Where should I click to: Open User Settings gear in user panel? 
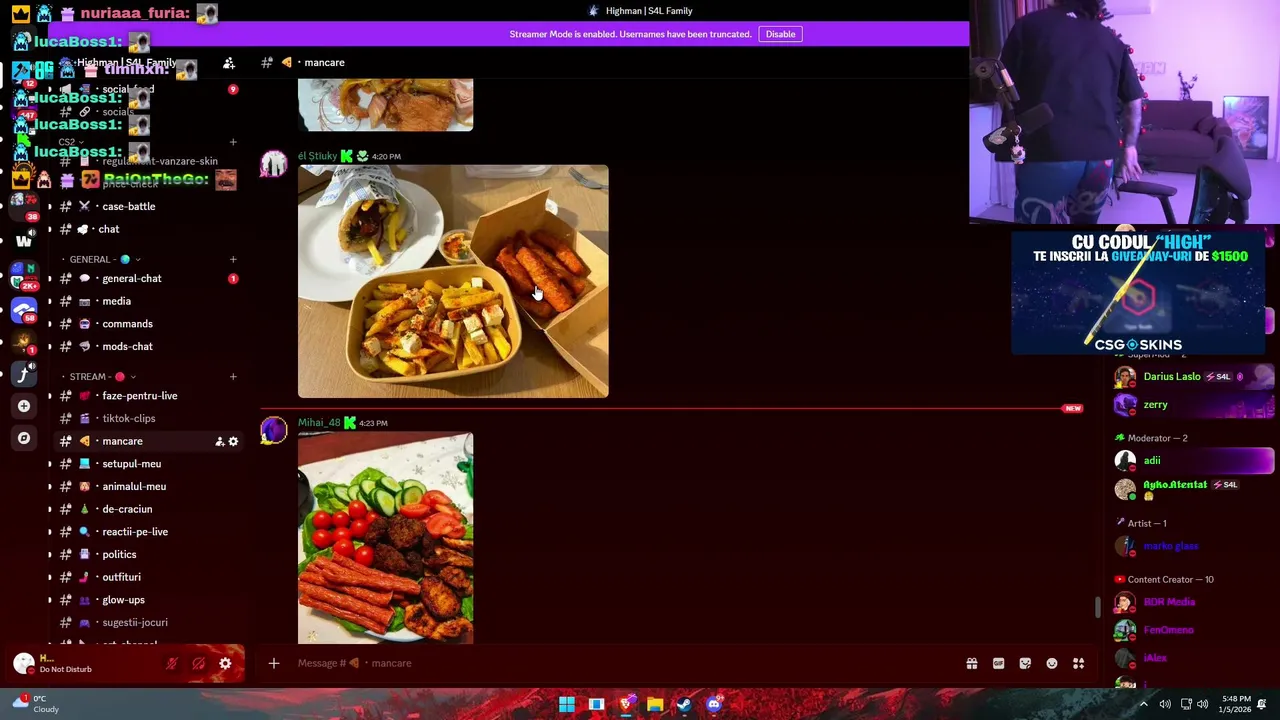pyautogui.click(x=225, y=663)
